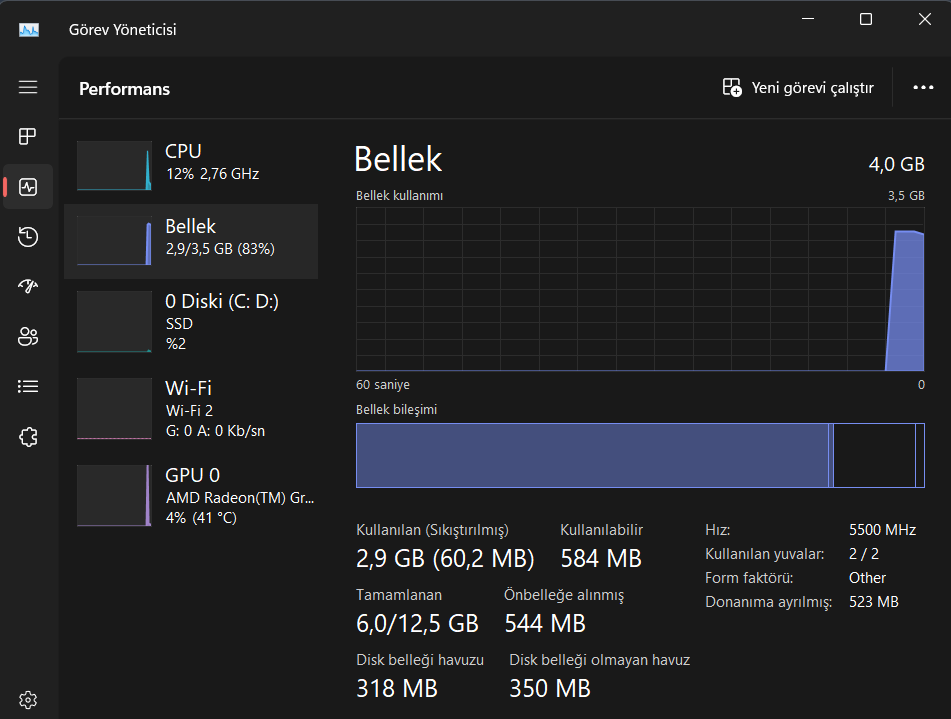Maximize the Görev Yöneticisi window
Viewport: 951px width, 719px height.
click(866, 20)
